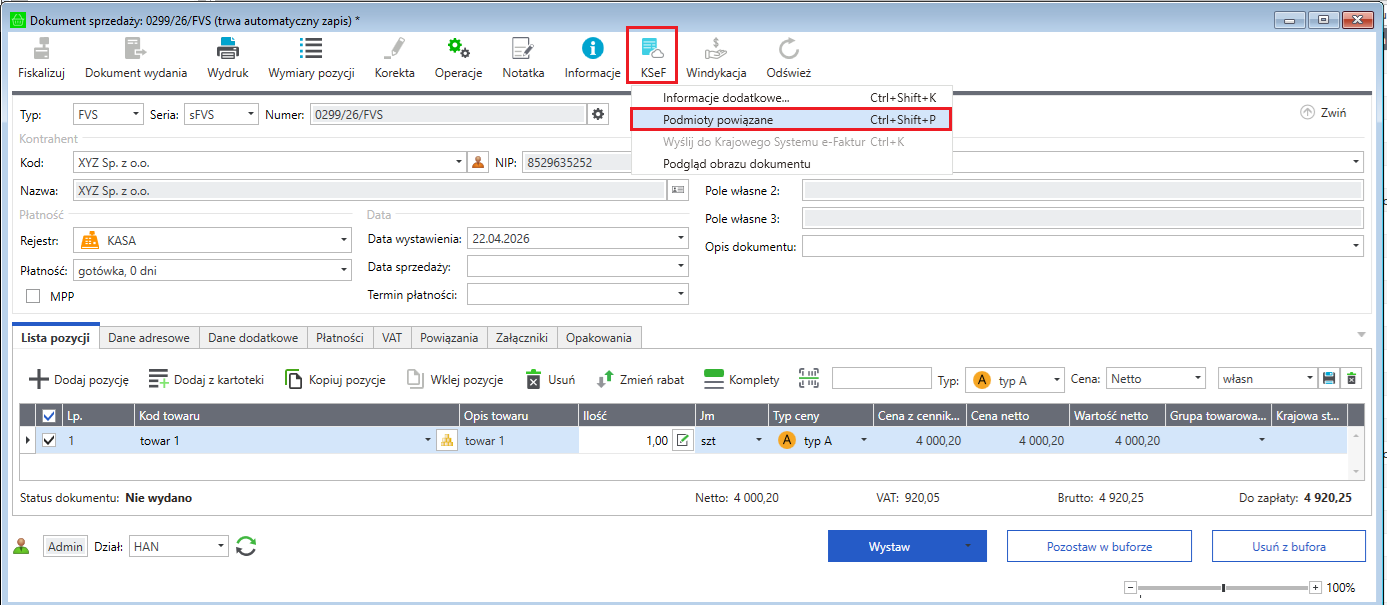Click the Fiskalizuj toolbar icon
The width and height of the screenshot is (1387, 608).
click(41, 48)
